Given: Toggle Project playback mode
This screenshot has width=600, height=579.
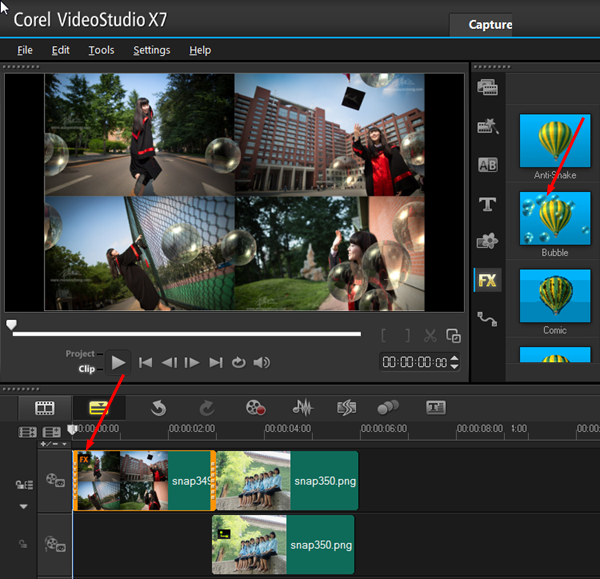Looking at the screenshot, I should (80, 354).
